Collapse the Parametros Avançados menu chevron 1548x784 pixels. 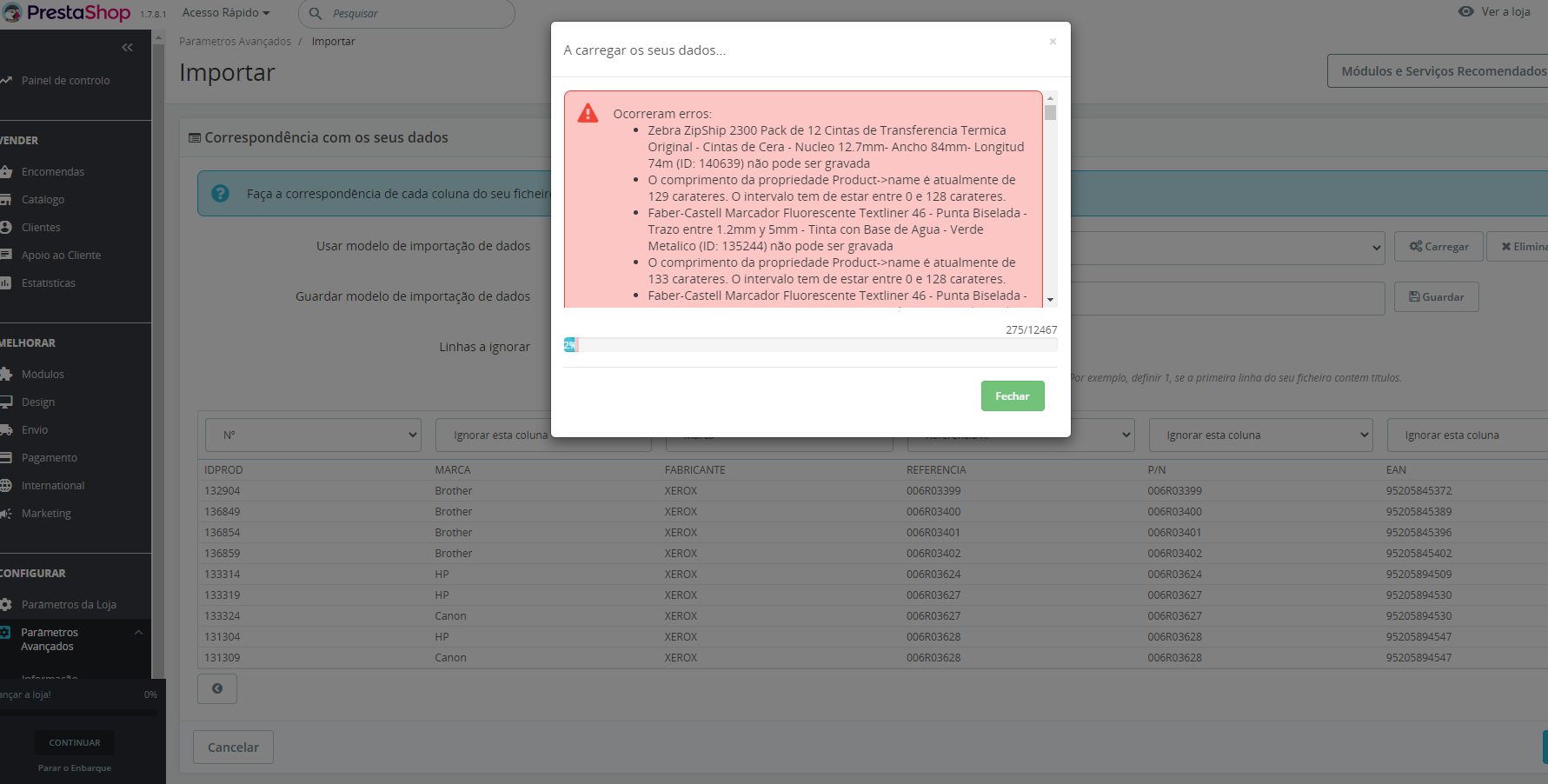pos(138,632)
